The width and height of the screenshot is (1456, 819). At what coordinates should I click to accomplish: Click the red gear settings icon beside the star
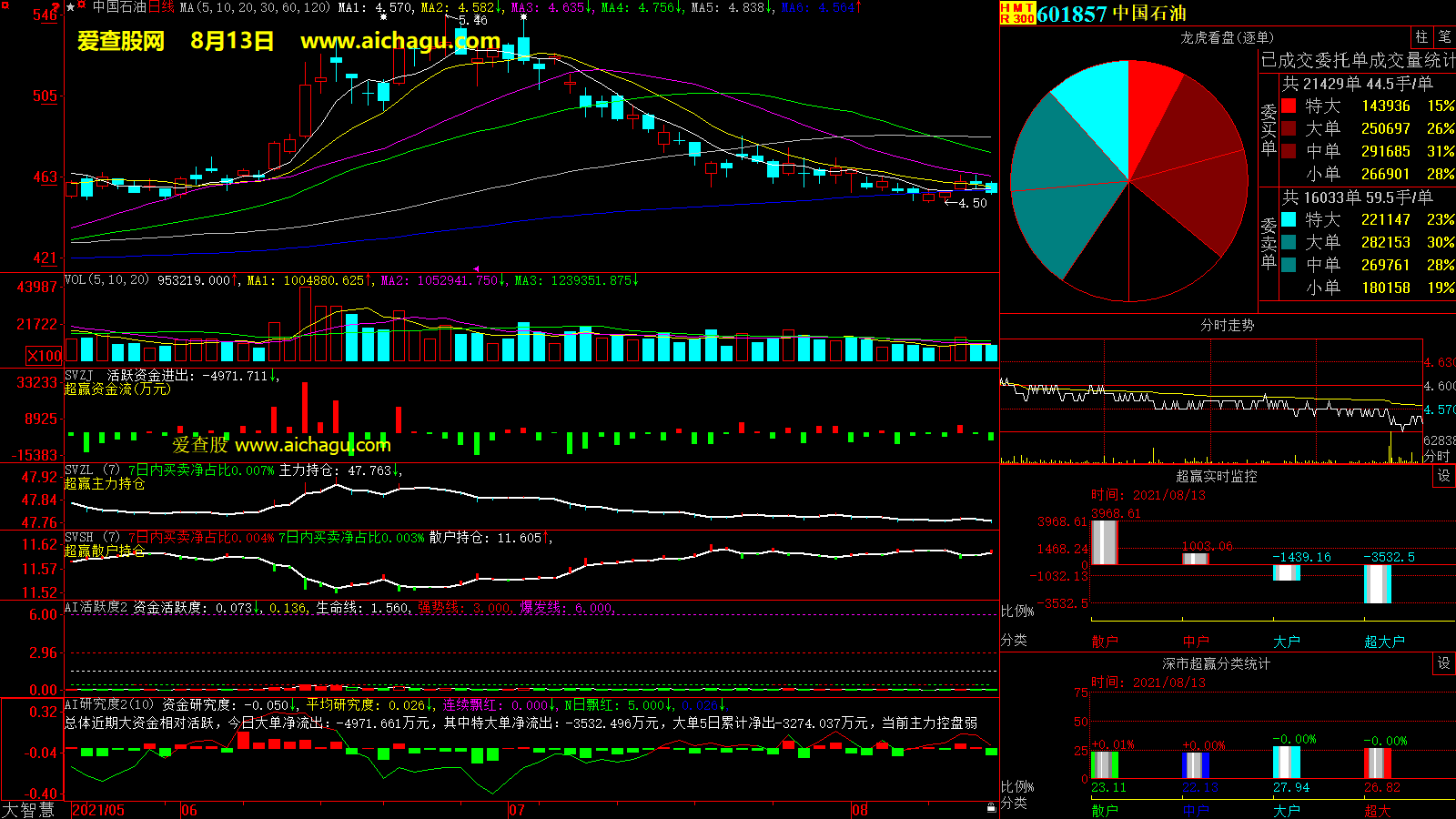pos(82,6)
